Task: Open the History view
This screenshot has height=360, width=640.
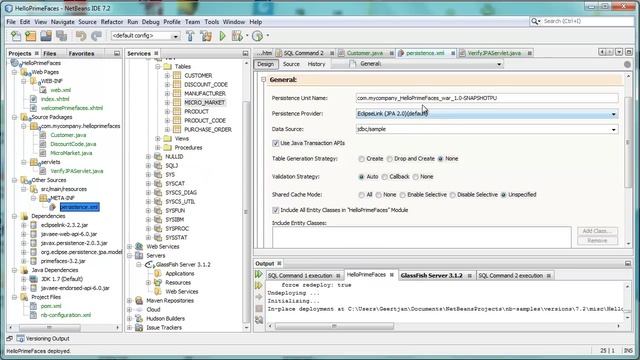Action: pos(316,64)
